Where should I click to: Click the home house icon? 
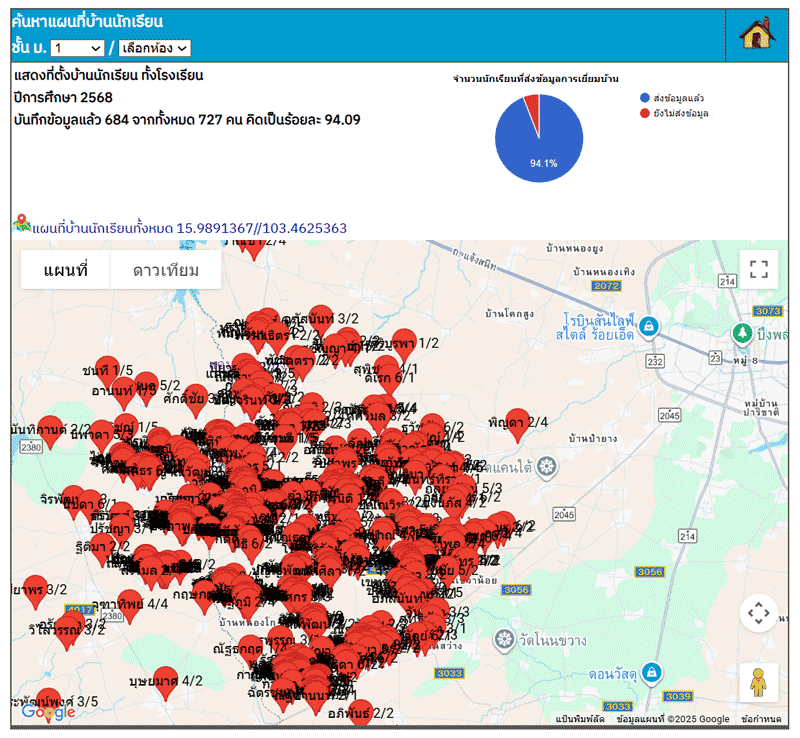coord(758,33)
